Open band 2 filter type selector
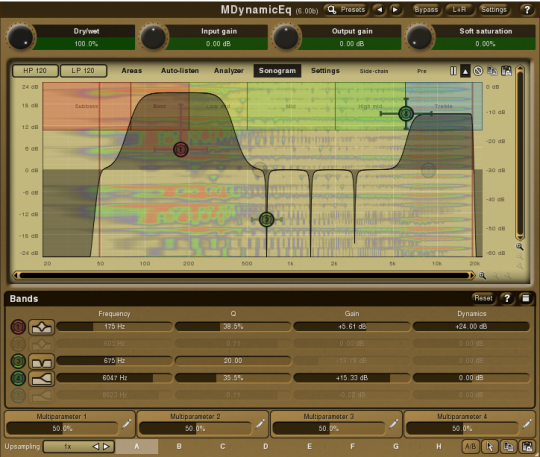 (x=41, y=344)
